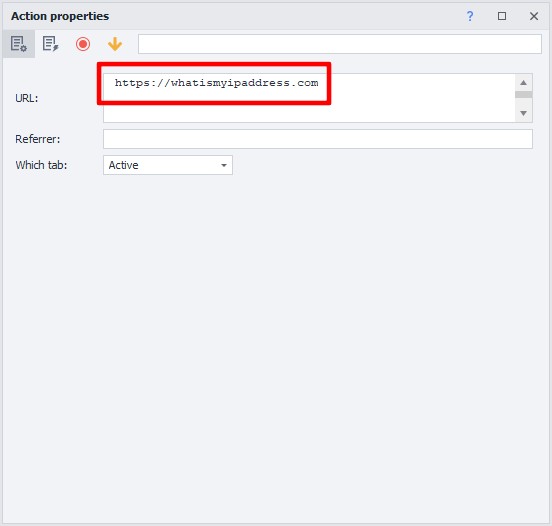The width and height of the screenshot is (552, 526).
Task: Close the Action properties window
Action: click(534, 16)
